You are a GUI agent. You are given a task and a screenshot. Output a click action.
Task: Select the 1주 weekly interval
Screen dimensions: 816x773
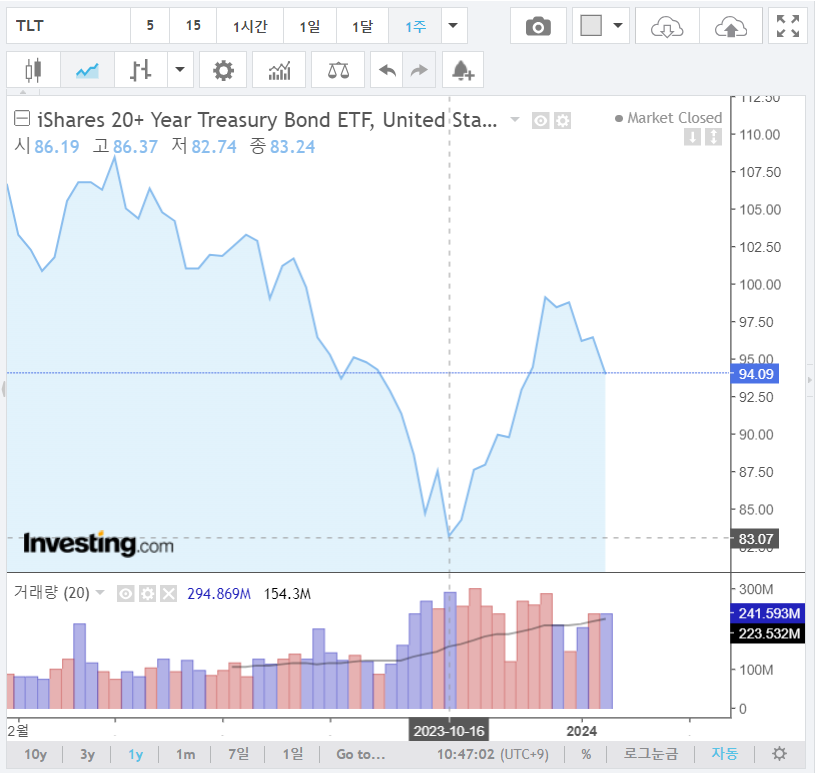tap(415, 26)
